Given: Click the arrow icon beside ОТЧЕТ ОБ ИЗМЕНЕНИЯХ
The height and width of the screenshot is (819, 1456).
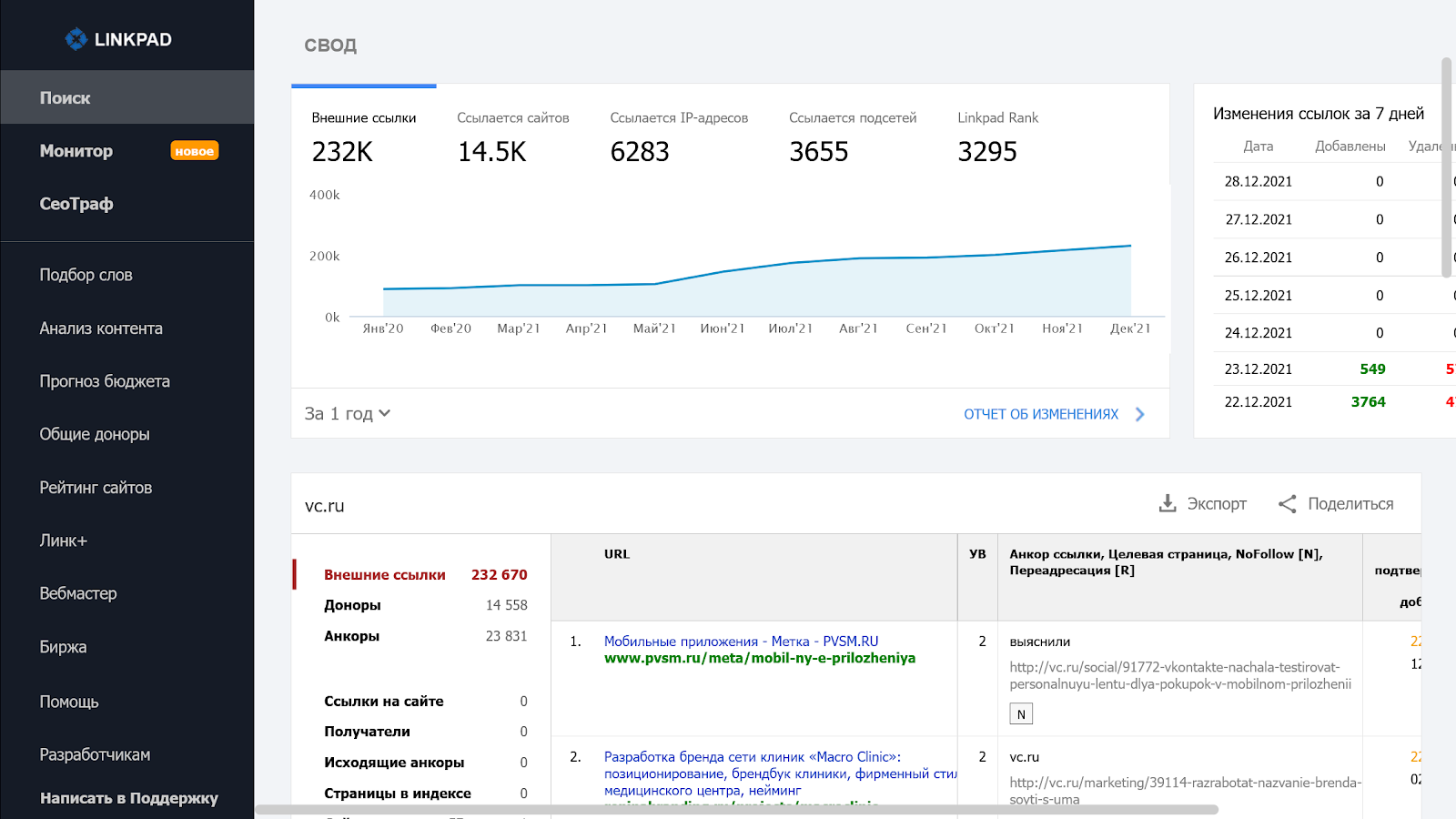Looking at the screenshot, I should pyautogui.click(x=1140, y=414).
